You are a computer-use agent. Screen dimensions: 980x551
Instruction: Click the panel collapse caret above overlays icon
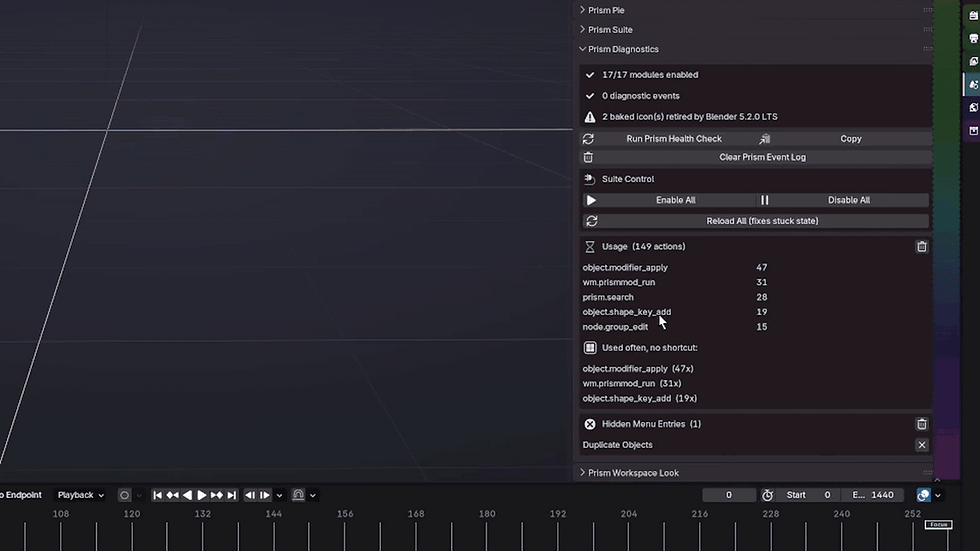[x=937, y=480]
